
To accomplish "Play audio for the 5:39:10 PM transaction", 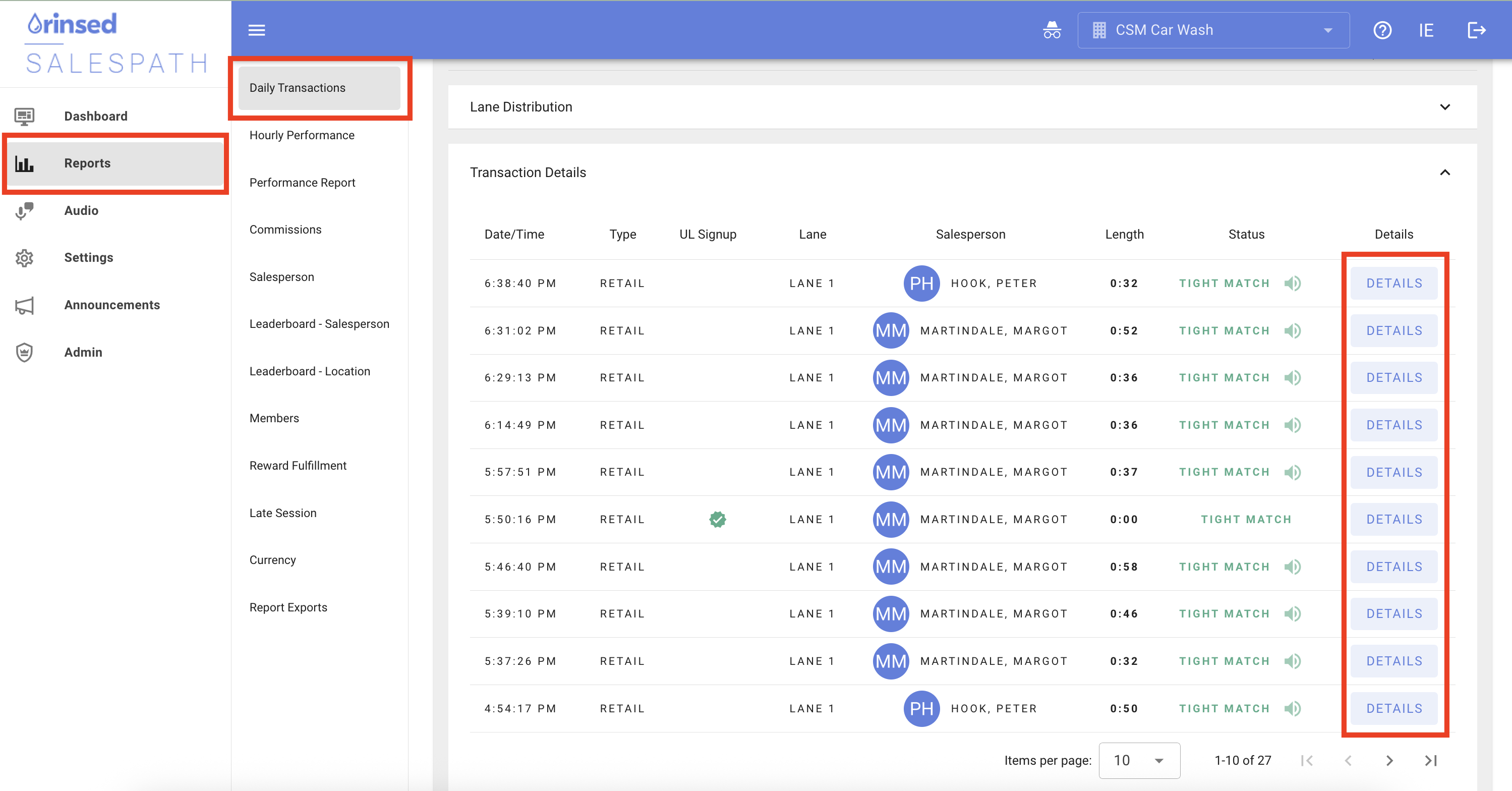I will [1292, 613].
